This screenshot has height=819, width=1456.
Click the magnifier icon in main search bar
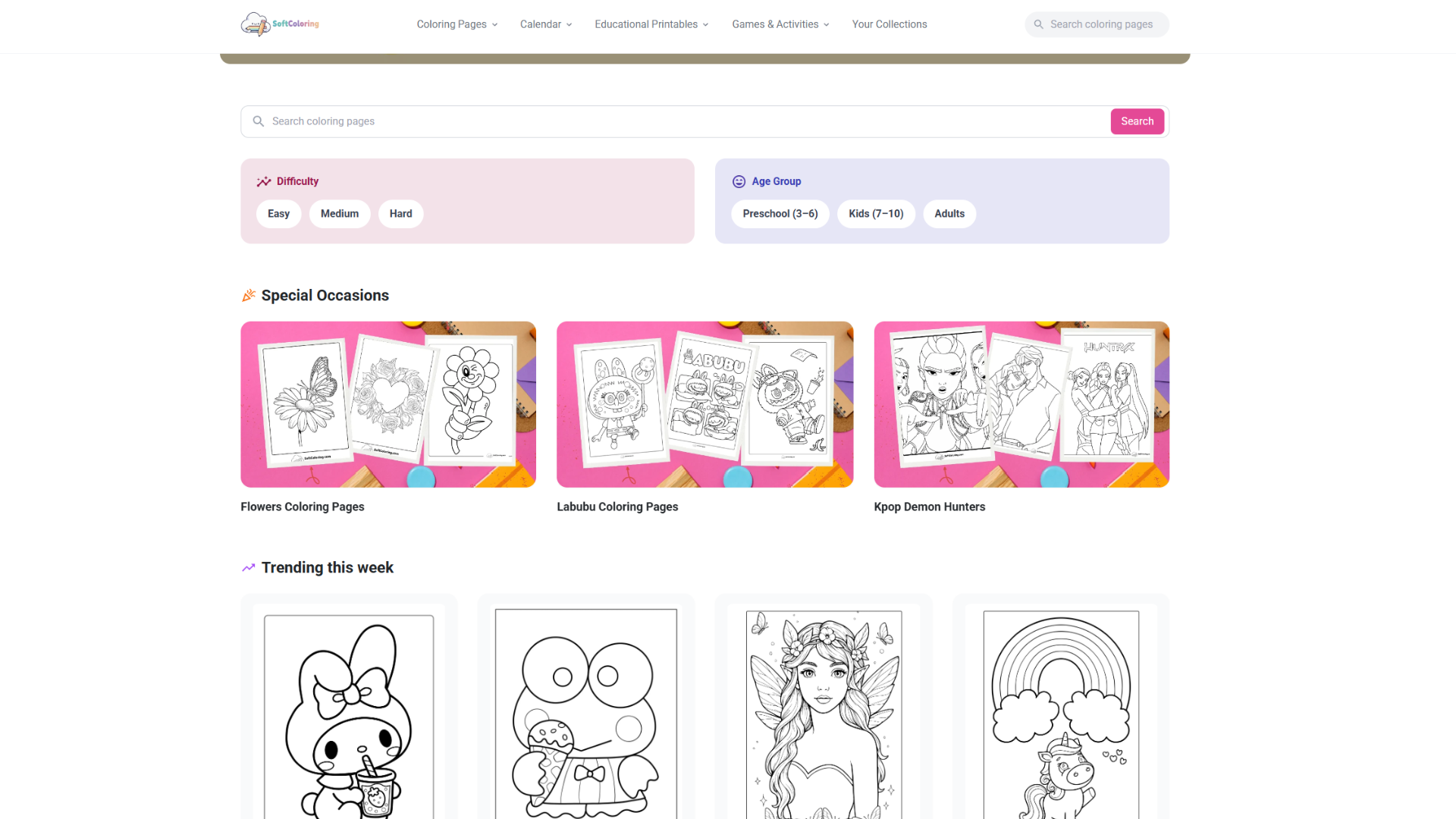(259, 121)
